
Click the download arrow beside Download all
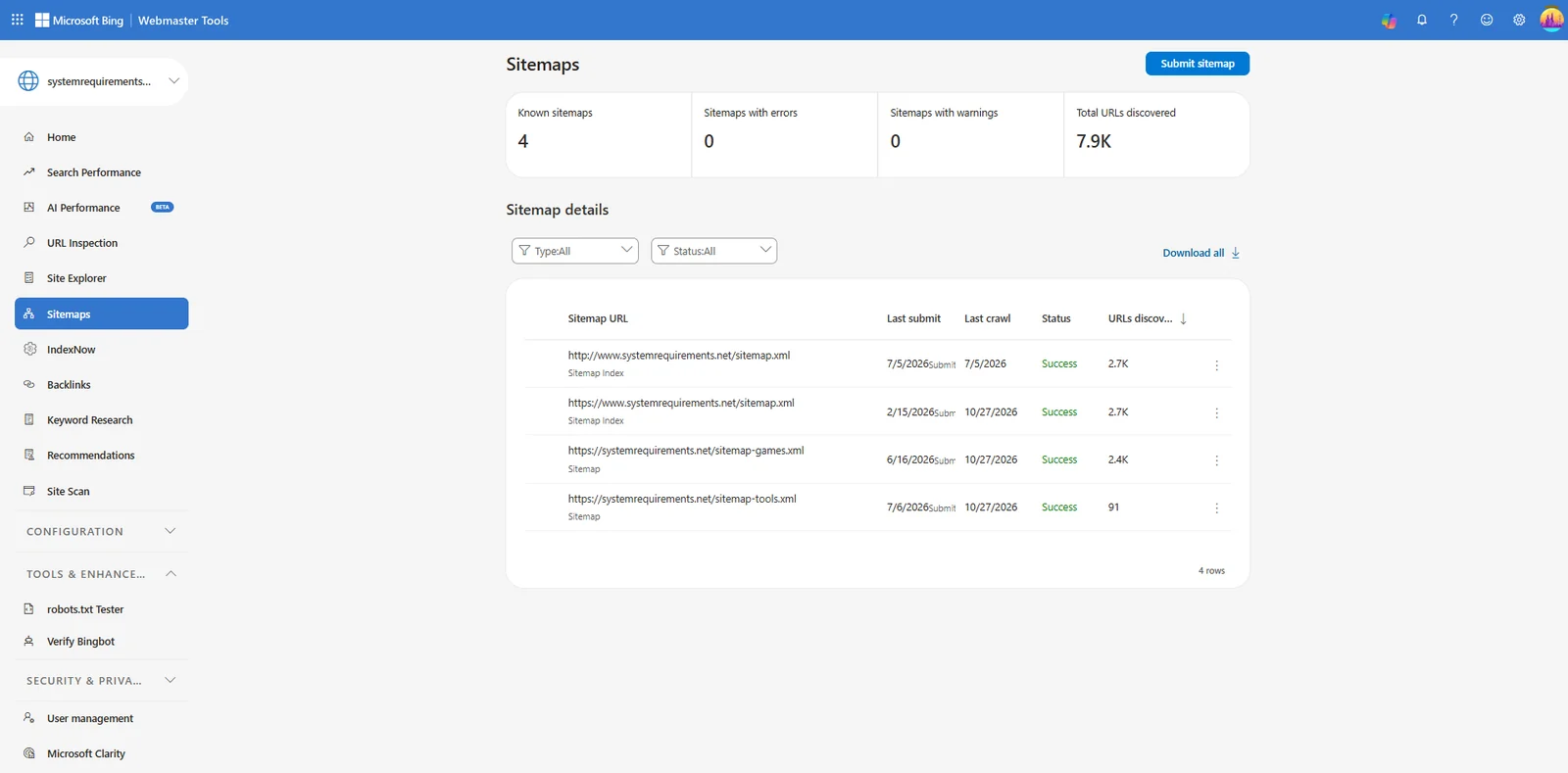click(1236, 253)
